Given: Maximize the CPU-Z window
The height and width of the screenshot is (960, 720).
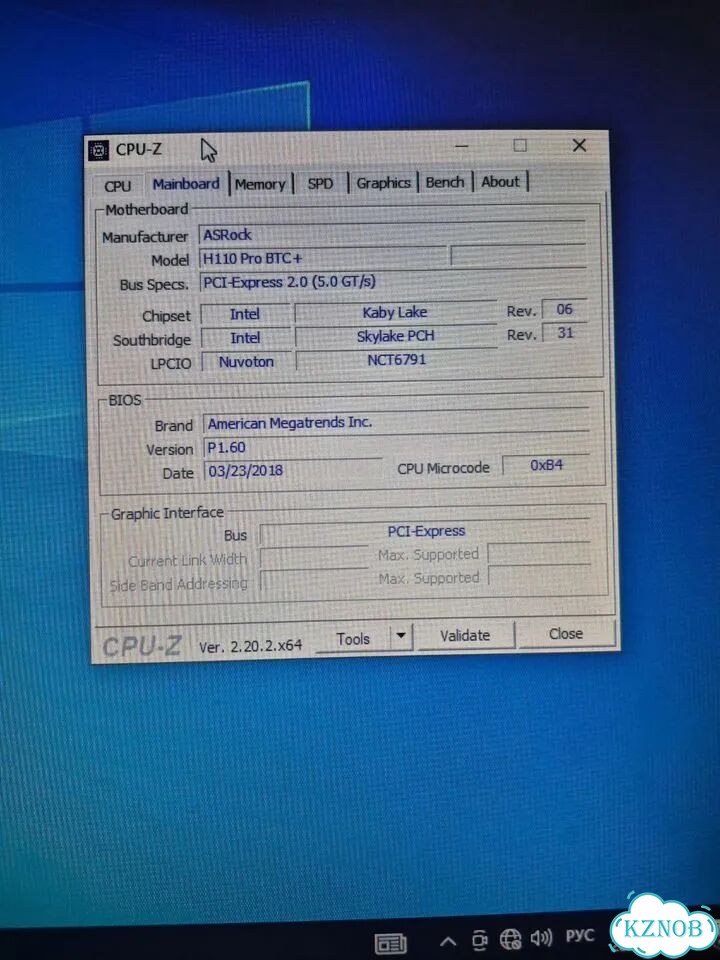Looking at the screenshot, I should tap(520, 146).
